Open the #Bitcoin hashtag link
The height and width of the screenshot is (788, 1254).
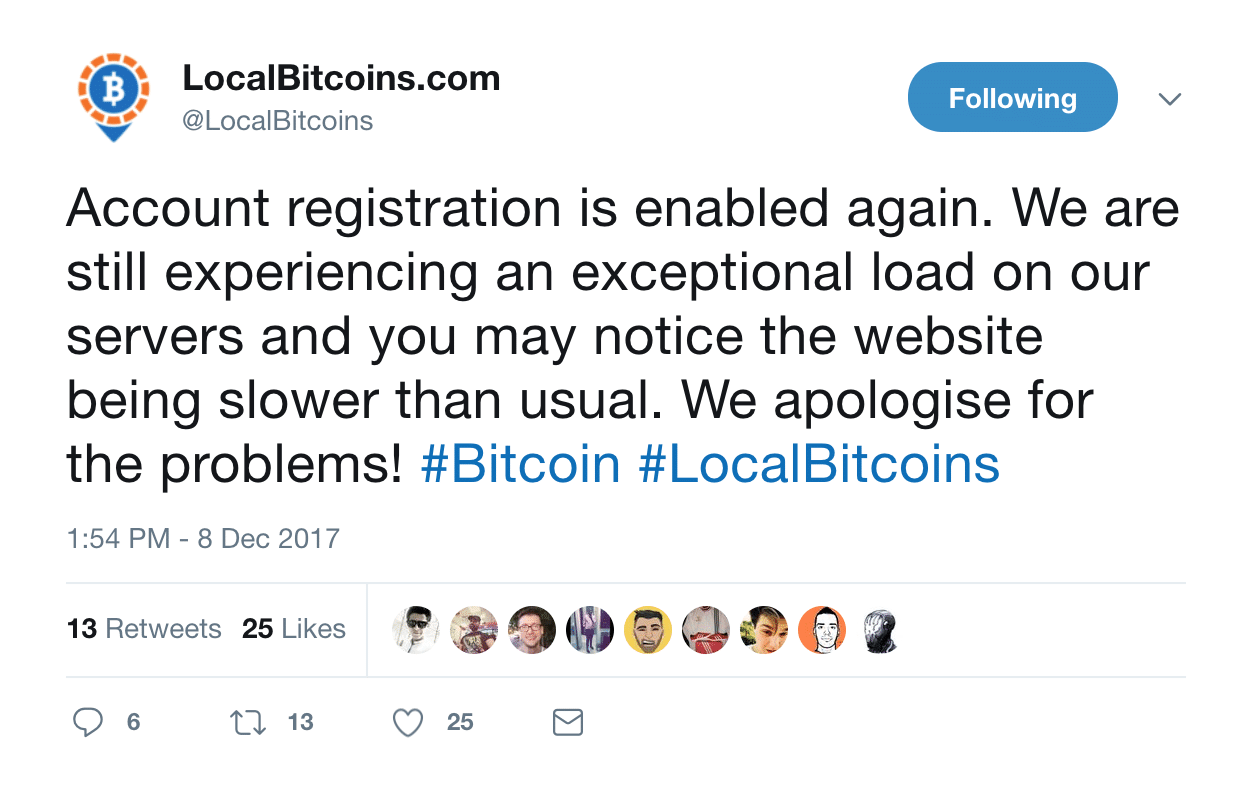coord(521,464)
